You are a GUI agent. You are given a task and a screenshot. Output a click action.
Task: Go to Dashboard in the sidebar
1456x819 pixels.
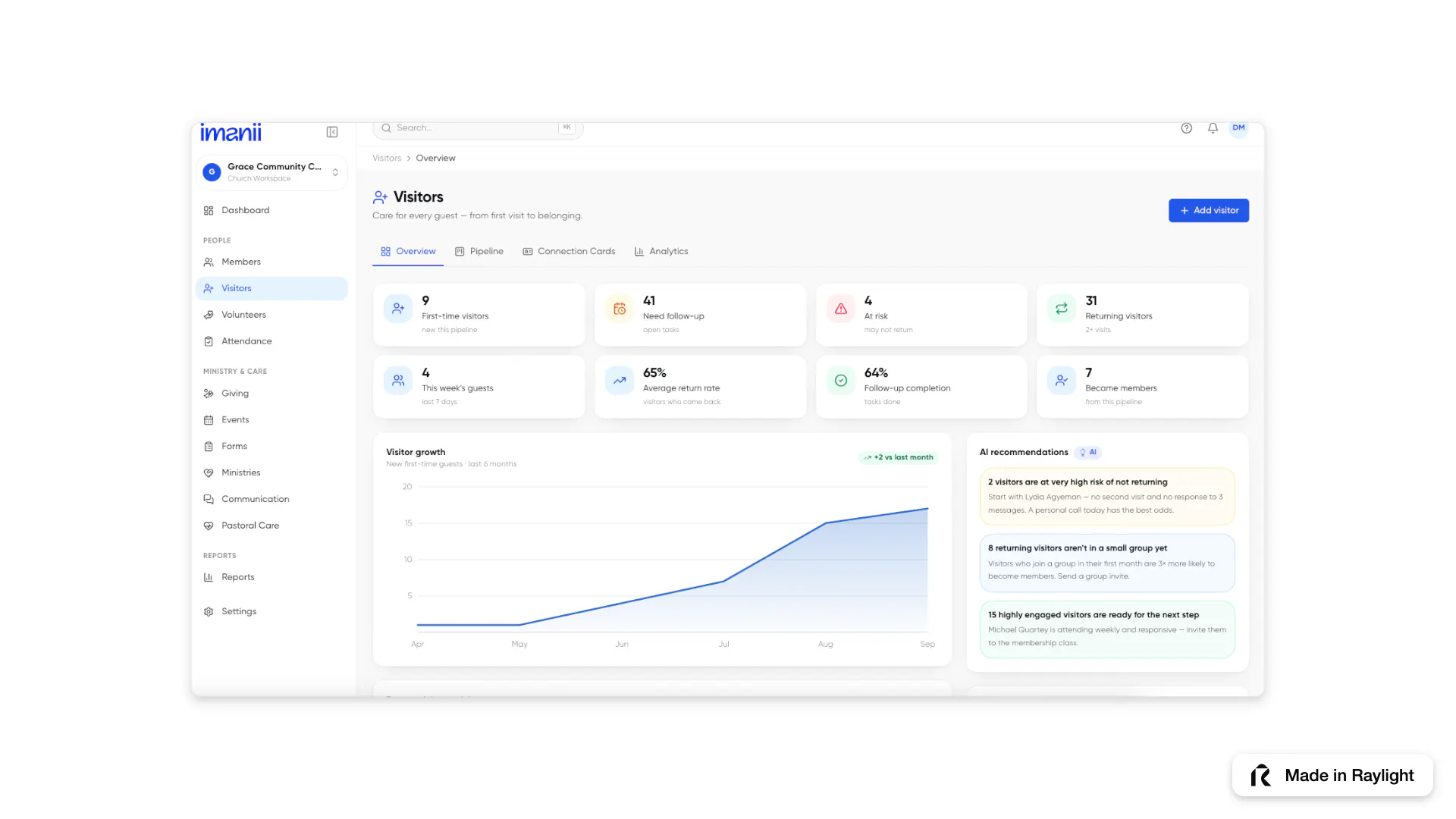point(271,210)
